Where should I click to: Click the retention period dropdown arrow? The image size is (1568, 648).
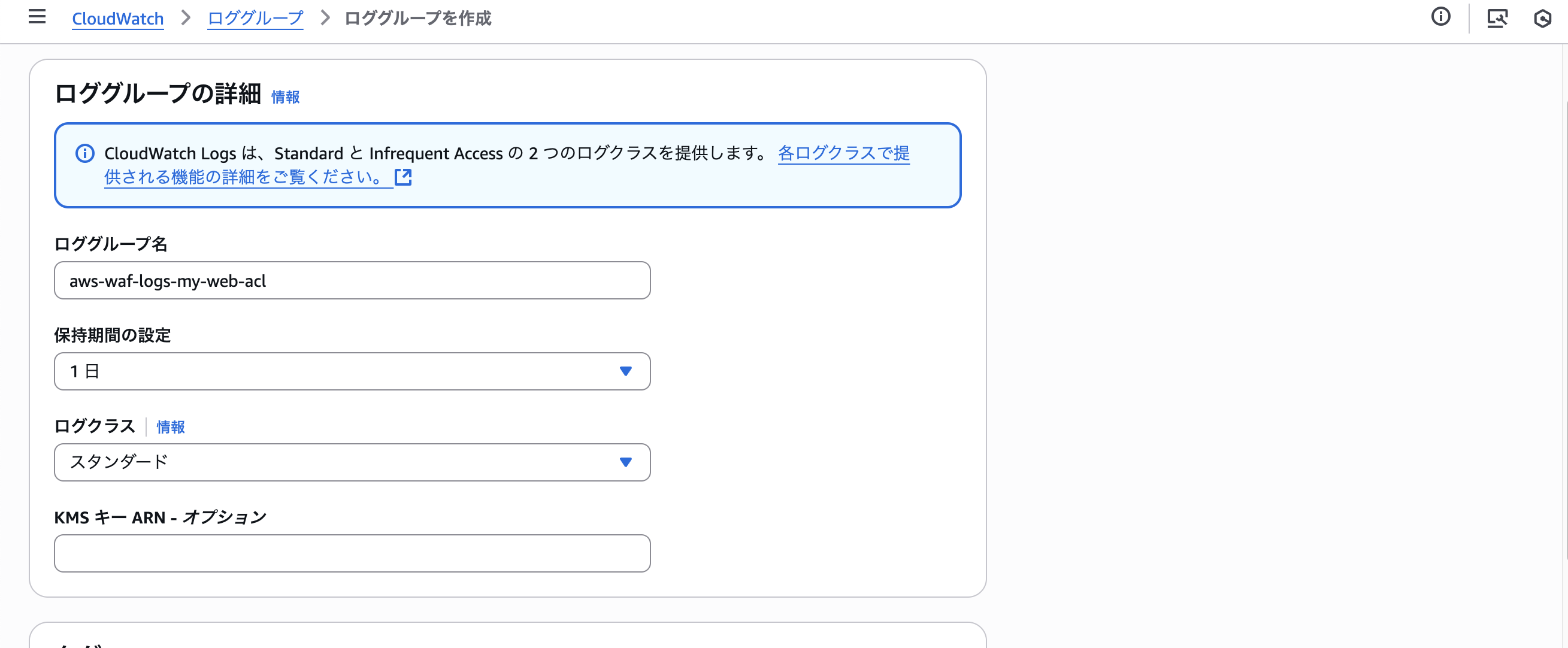(625, 371)
